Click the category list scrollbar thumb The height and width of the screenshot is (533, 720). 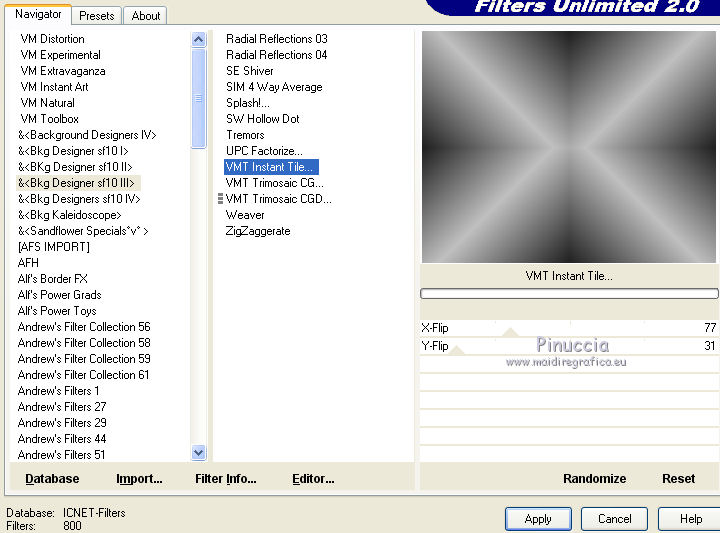tap(198, 98)
